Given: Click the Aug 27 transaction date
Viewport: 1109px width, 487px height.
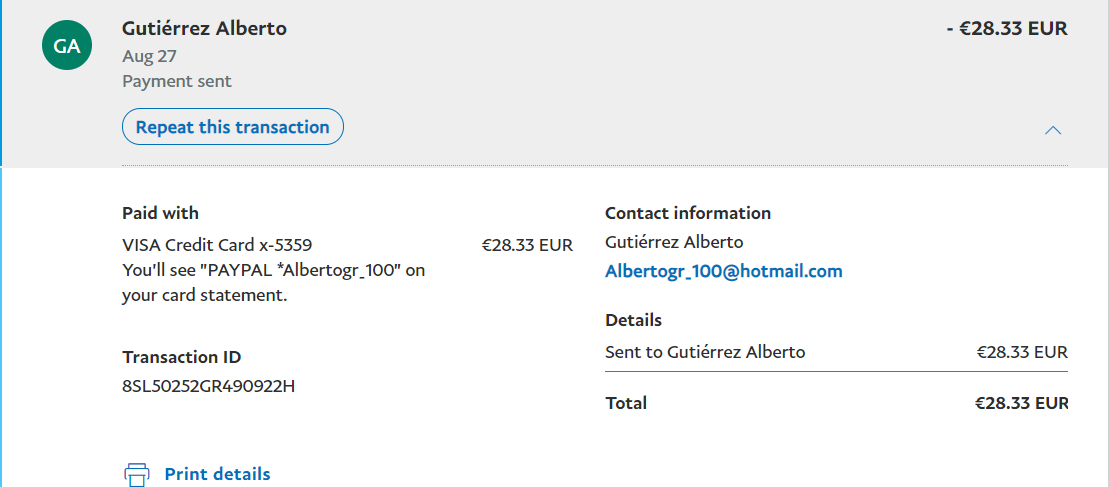Looking at the screenshot, I should coord(149,56).
